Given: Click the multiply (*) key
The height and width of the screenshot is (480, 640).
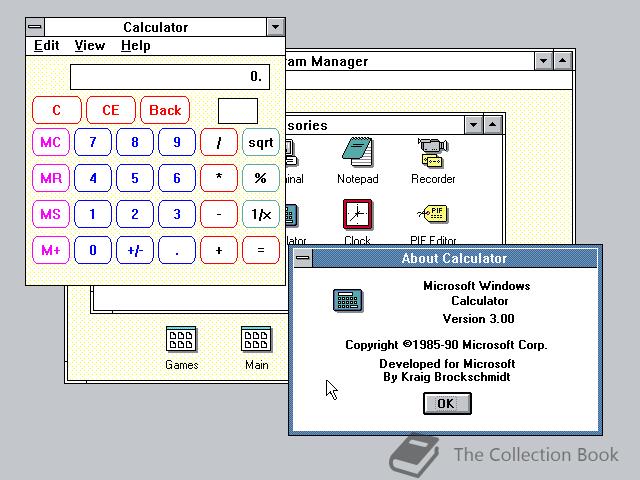Looking at the screenshot, I should click(219, 178).
